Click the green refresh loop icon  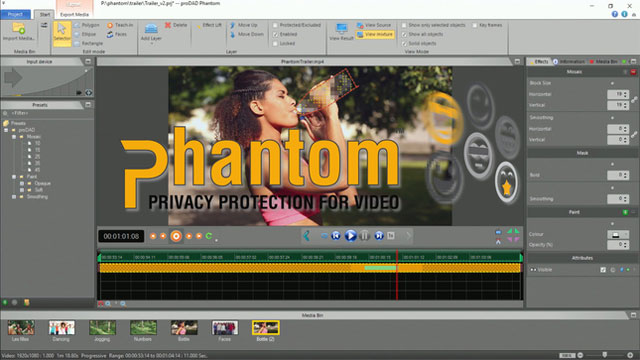pyautogui.click(x=209, y=236)
